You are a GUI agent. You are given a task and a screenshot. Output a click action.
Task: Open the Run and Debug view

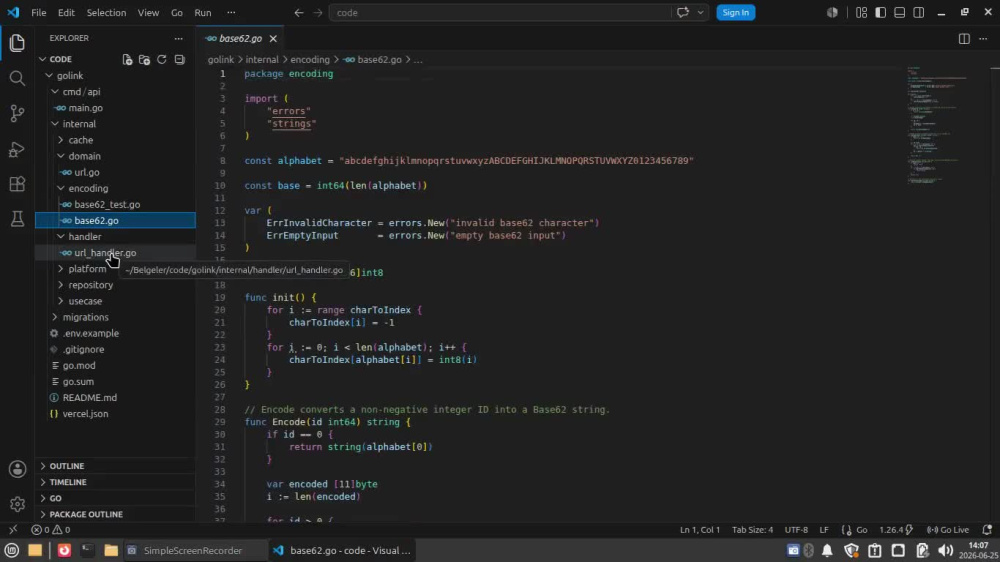click(17, 149)
